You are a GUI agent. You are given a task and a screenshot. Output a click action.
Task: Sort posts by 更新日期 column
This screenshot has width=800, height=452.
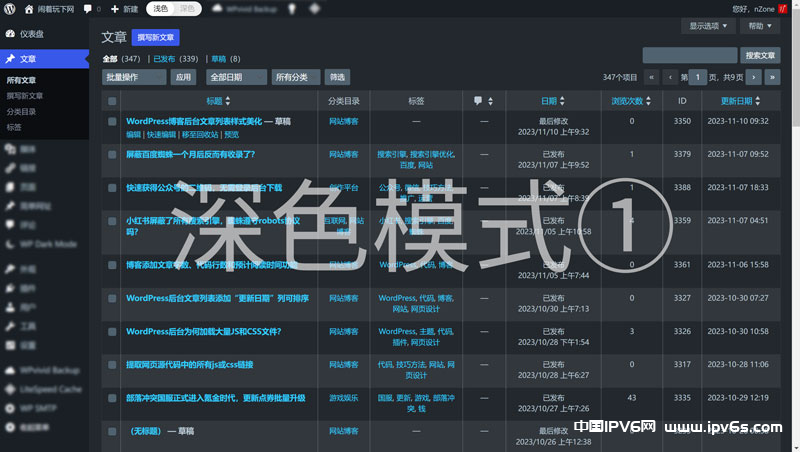740,101
